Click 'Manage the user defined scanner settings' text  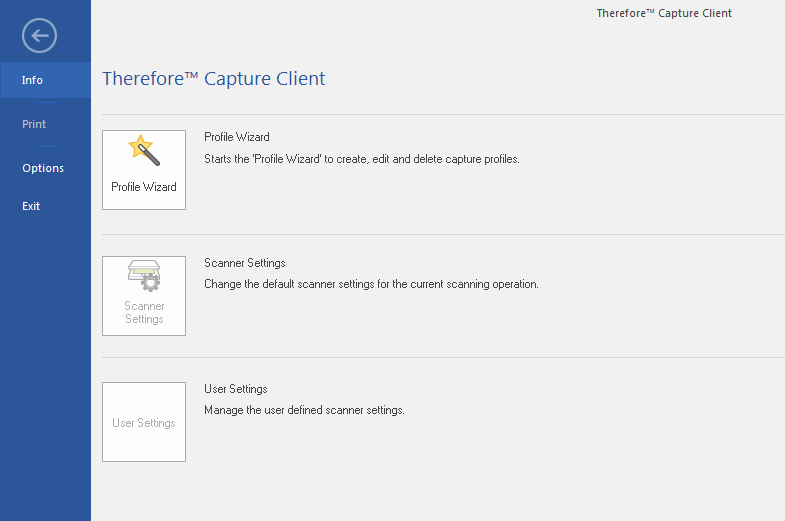(x=304, y=410)
